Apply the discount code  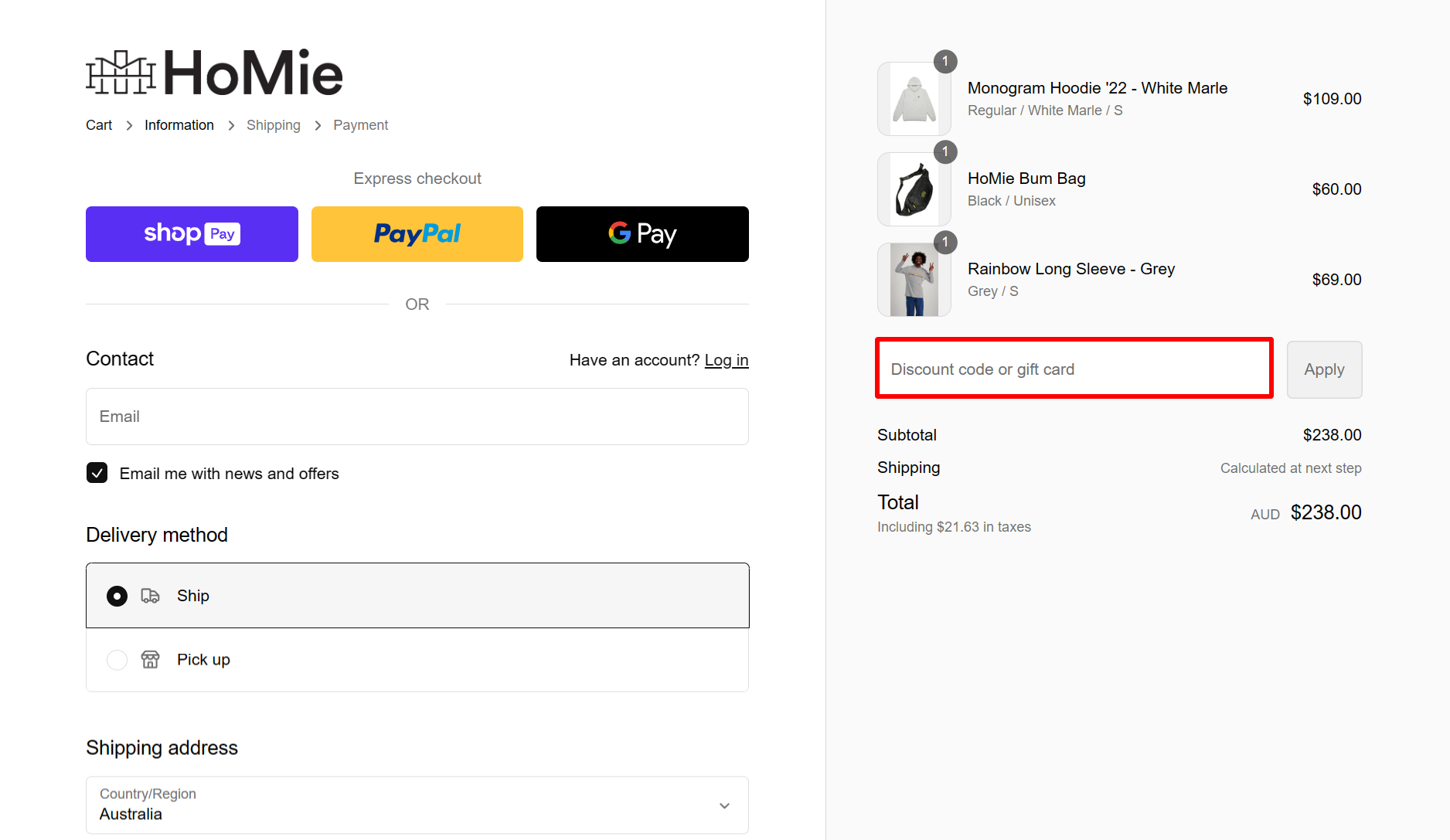click(1323, 369)
